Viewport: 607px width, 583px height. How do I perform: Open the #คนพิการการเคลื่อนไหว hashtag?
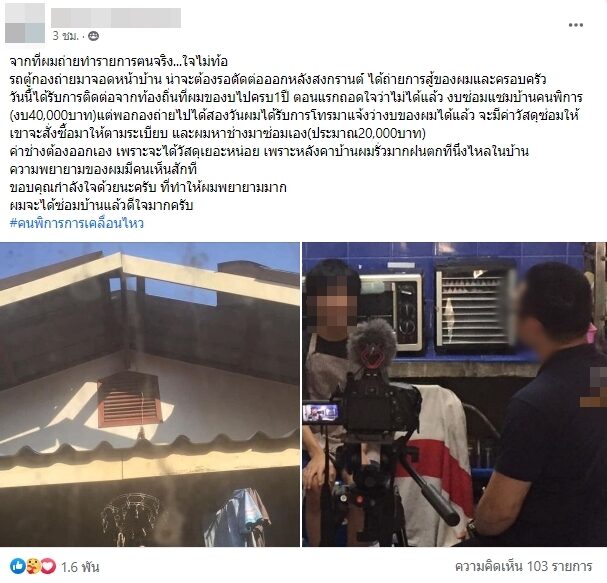click(77, 223)
